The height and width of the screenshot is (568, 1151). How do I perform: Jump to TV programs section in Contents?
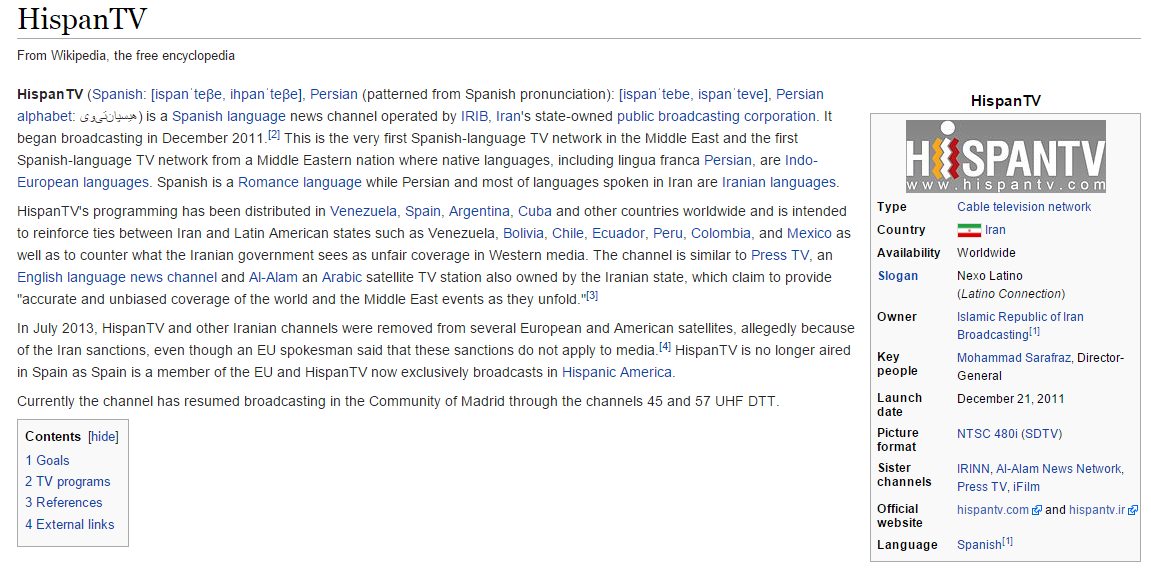point(68,482)
